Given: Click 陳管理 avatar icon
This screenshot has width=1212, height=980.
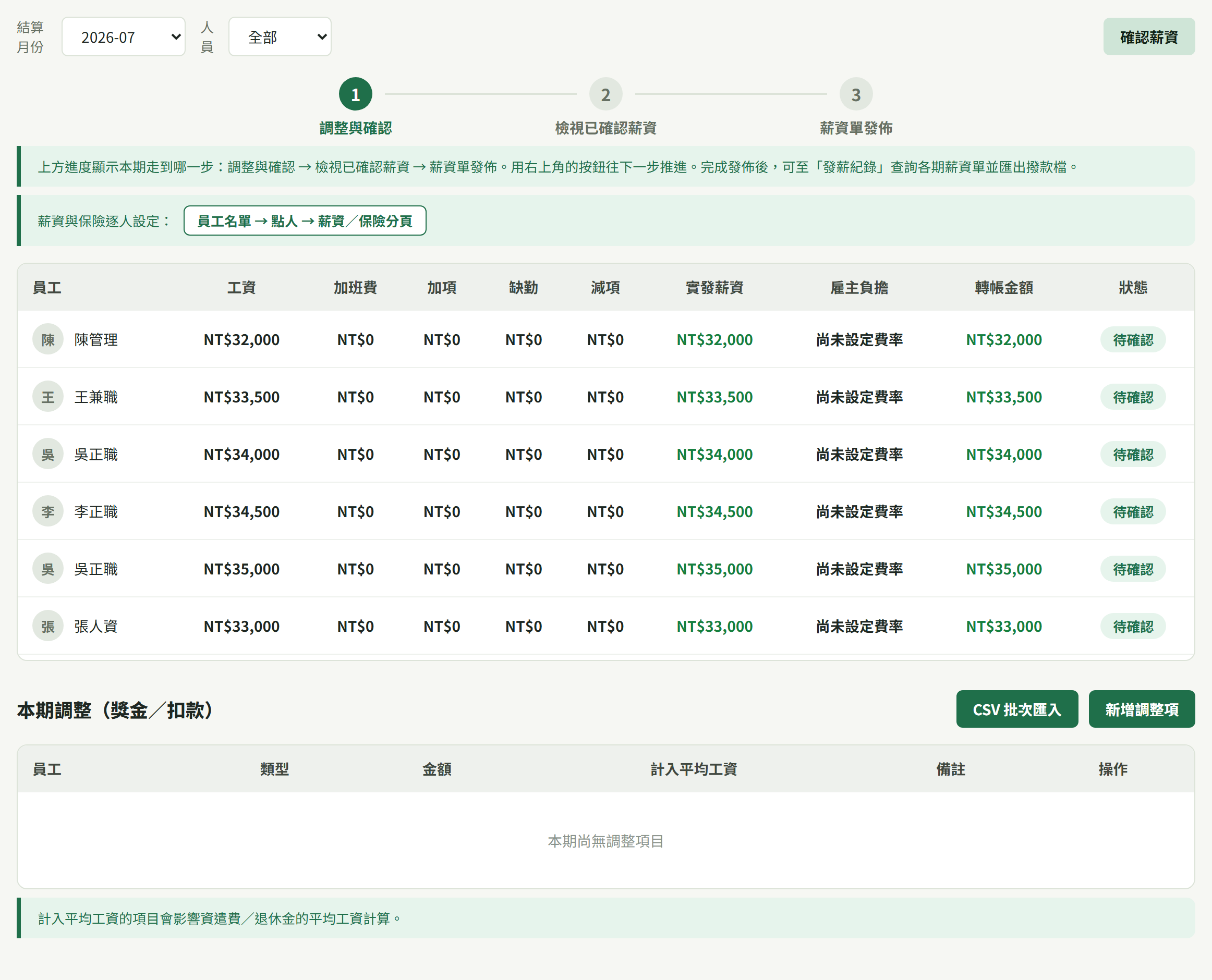Looking at the screenshot, I should point(48,339).
